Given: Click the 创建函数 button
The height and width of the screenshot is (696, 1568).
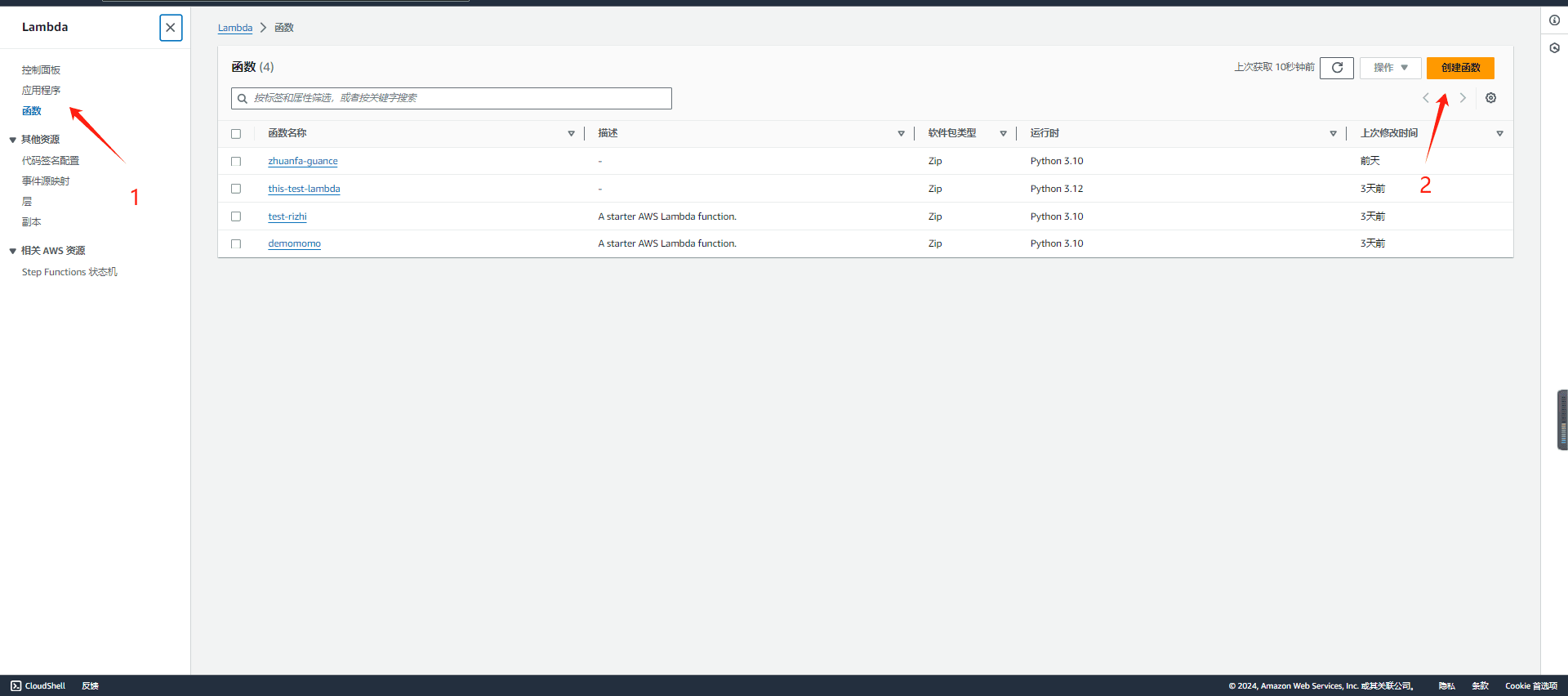Looking at the screenshot, I should (x=1460, y=68).
